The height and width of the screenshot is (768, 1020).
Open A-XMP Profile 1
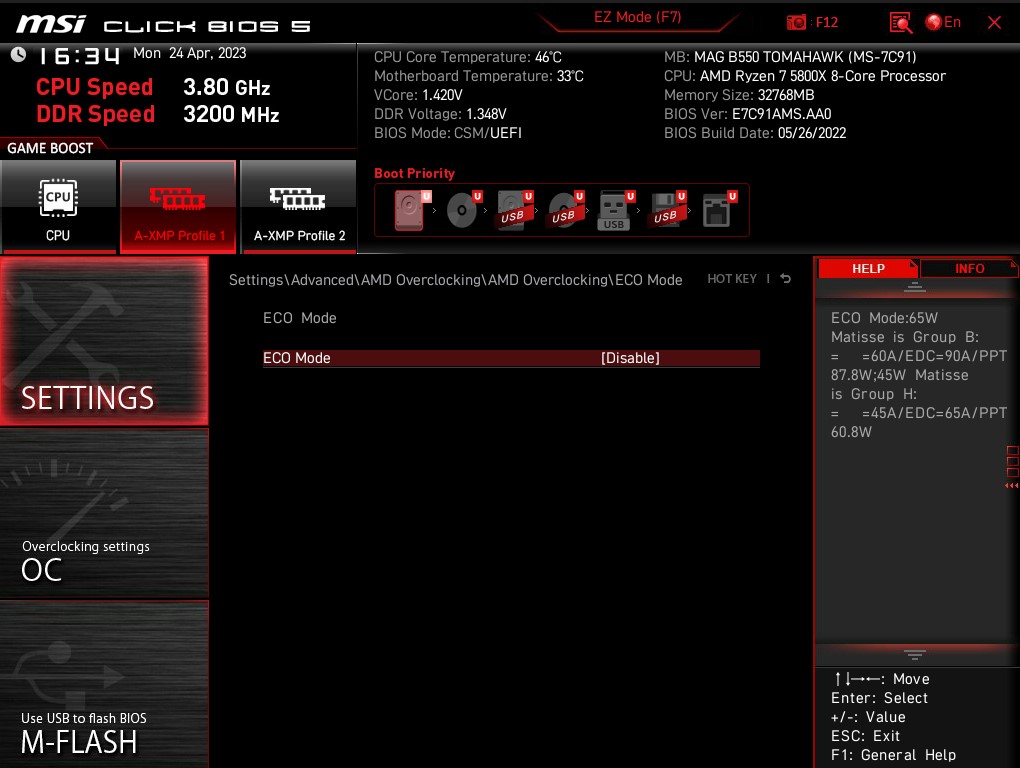tap(178, 206)
